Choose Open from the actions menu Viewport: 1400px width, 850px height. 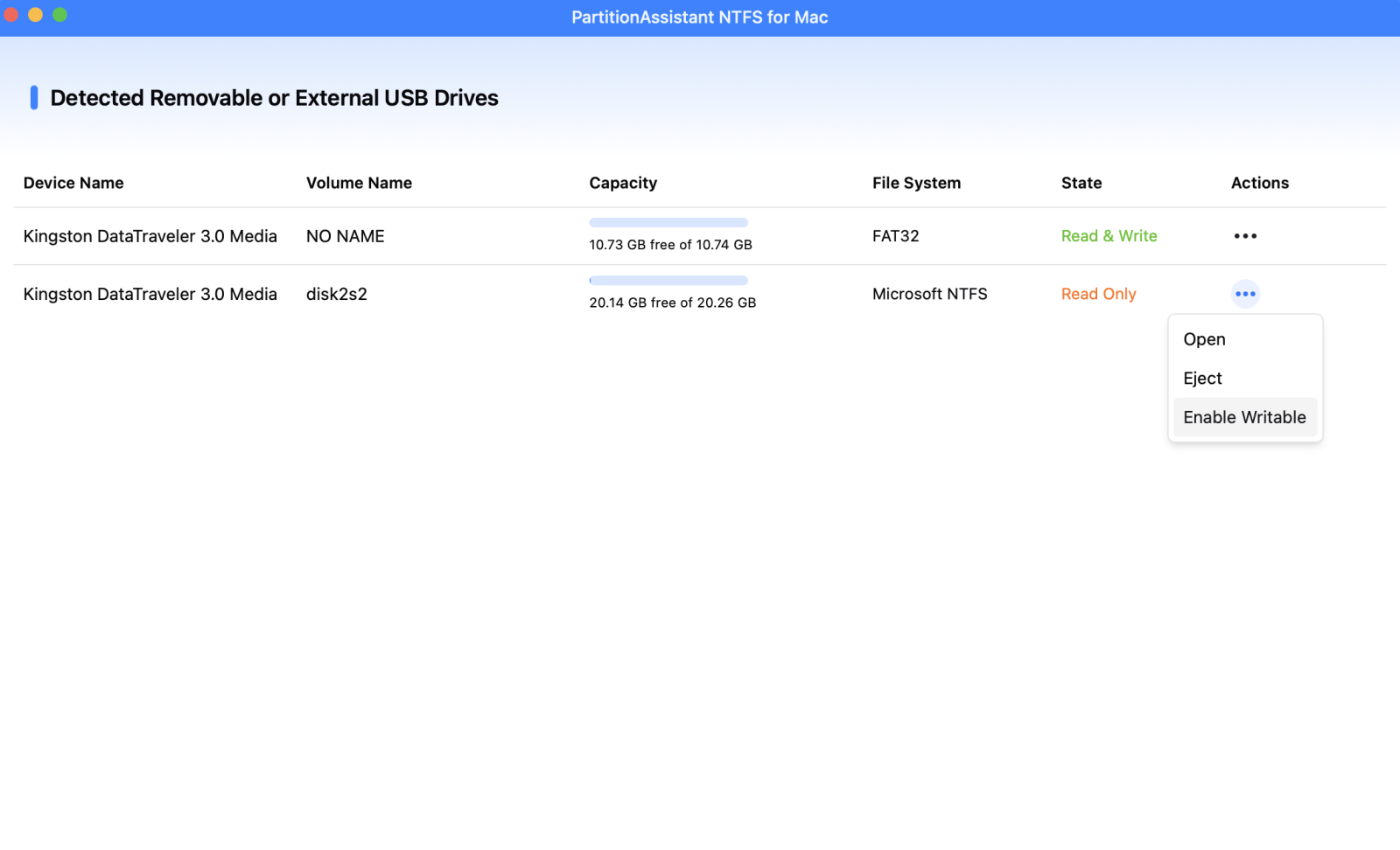pos(1245,339)
